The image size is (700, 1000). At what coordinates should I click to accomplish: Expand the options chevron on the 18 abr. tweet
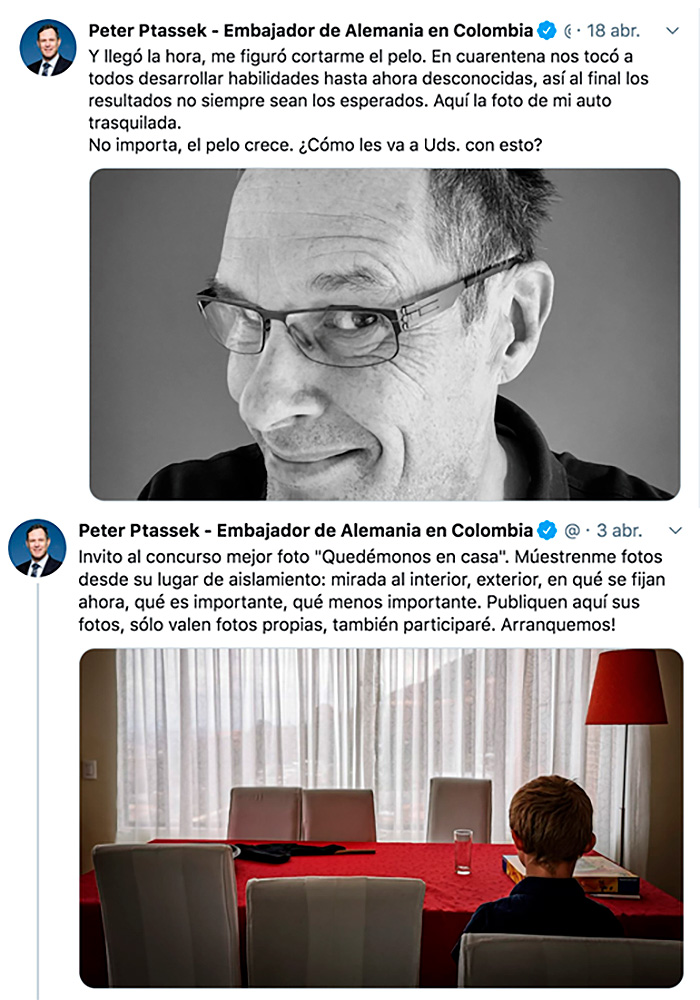click(672, 31)
